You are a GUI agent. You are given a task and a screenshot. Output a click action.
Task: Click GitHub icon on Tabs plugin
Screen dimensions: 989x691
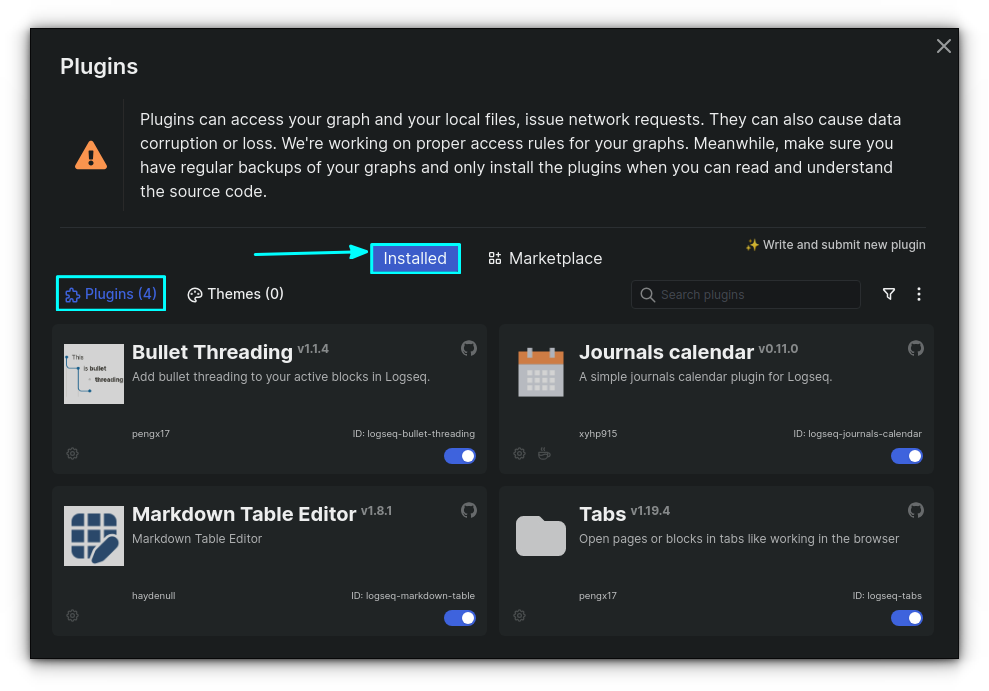915,510
